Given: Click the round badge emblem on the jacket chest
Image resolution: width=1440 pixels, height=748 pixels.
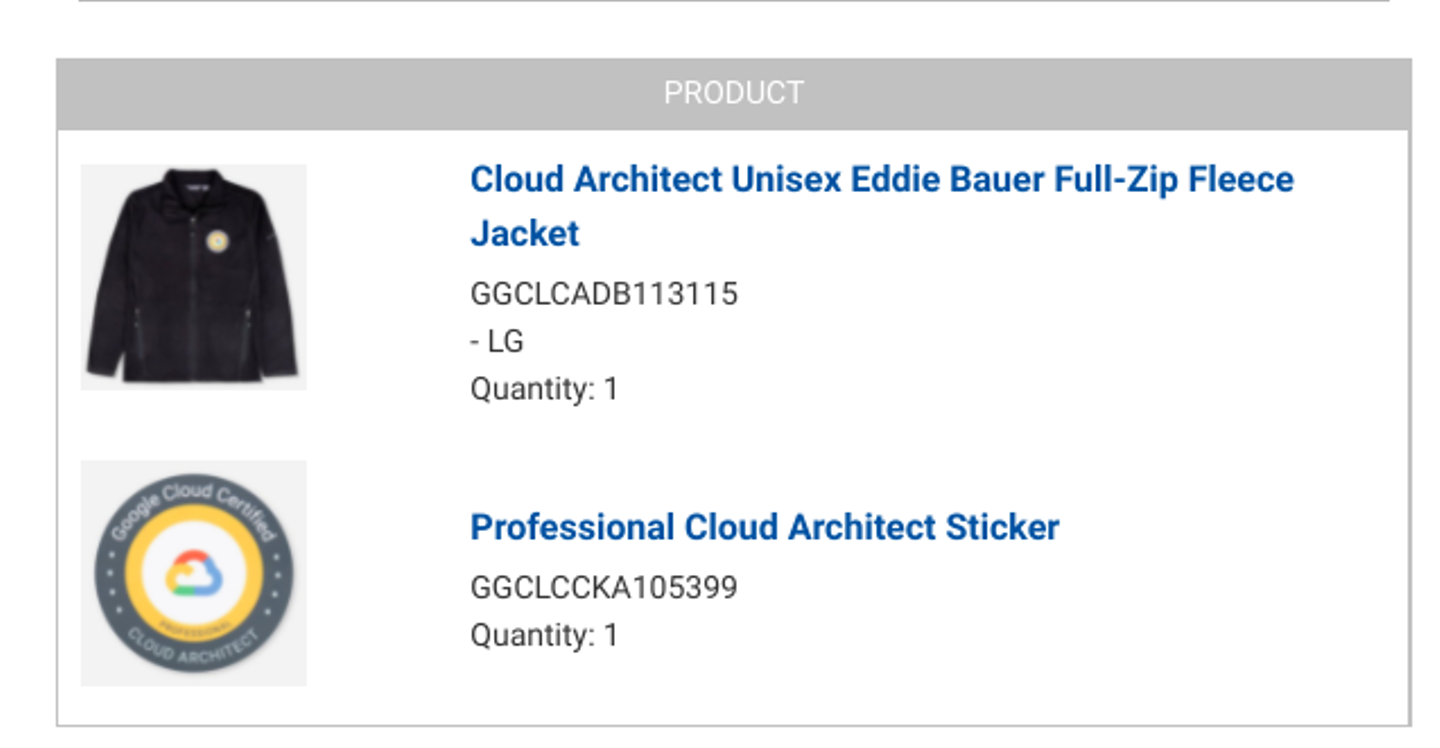Looking at the screenshot, I should 217,241.
